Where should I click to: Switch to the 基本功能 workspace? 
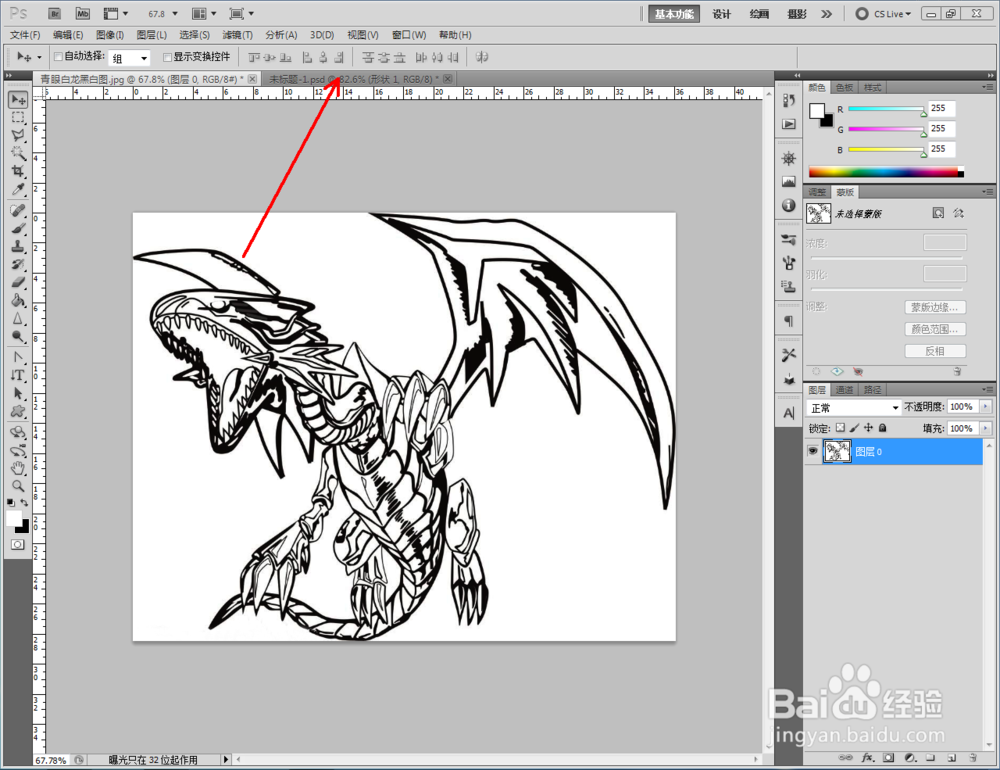tap(674, 14)
